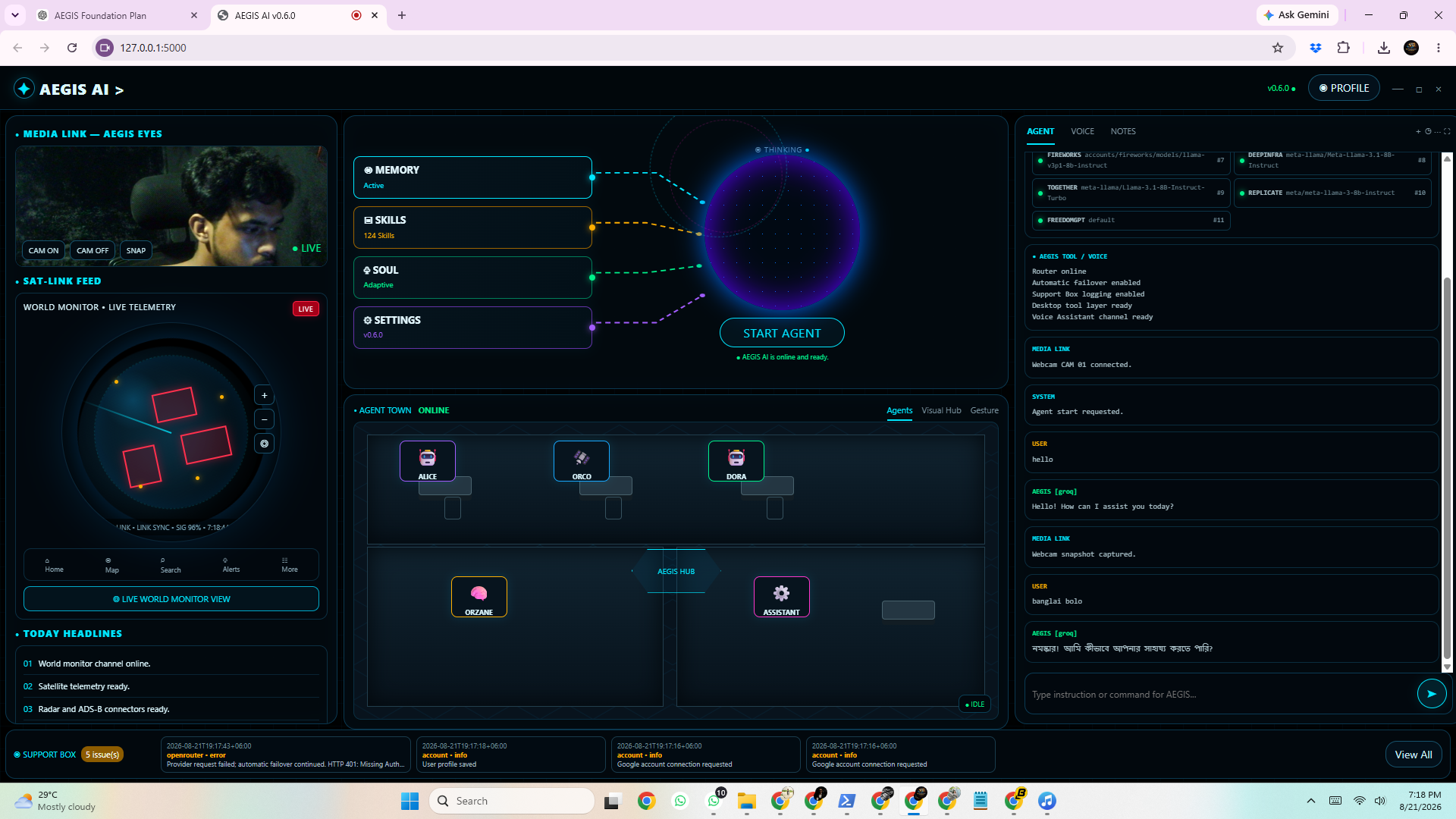Turn the camera off with CAM OFF

(x=93, y=250)
